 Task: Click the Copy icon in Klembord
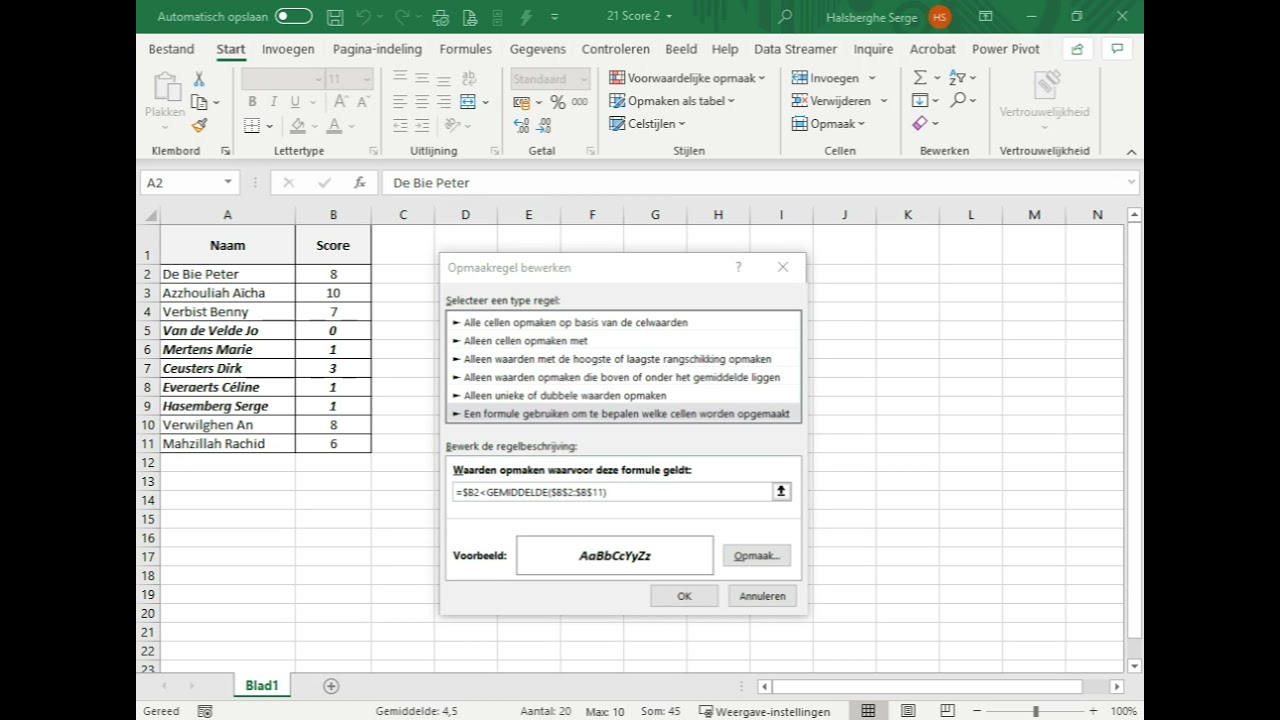click(199, 102)
